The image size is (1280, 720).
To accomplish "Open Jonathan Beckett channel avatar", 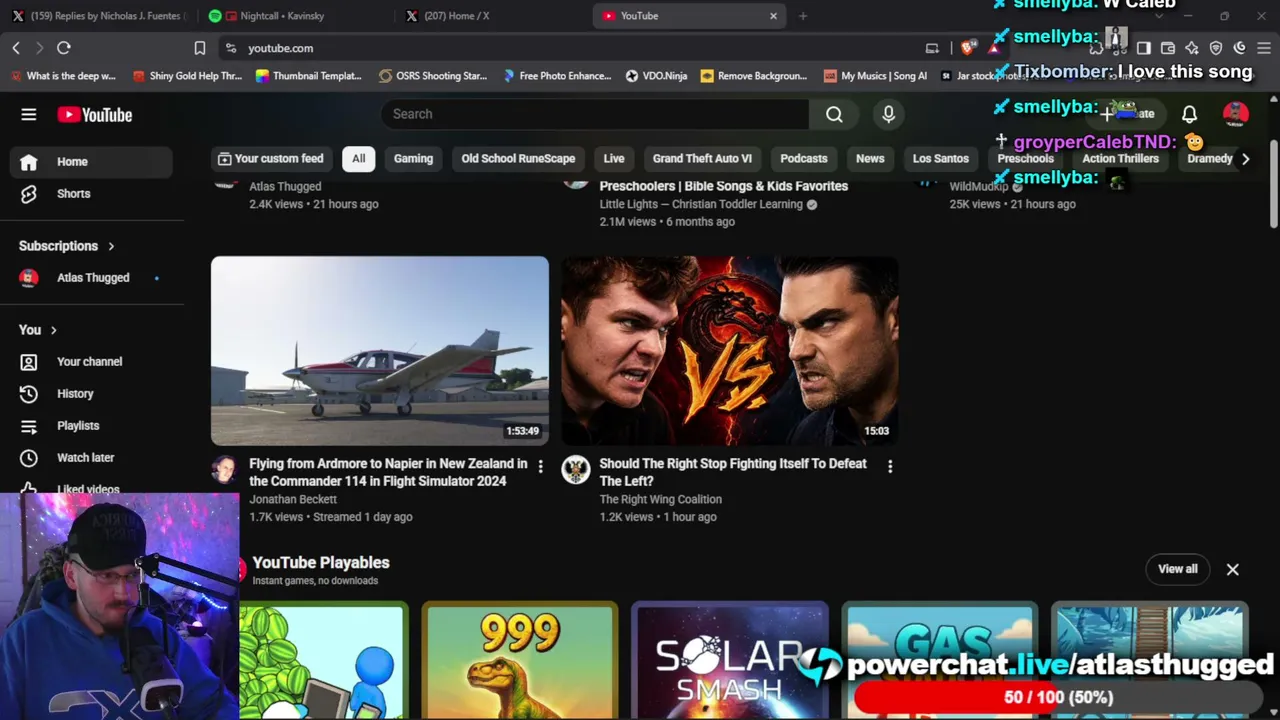I will click(225, 470).
